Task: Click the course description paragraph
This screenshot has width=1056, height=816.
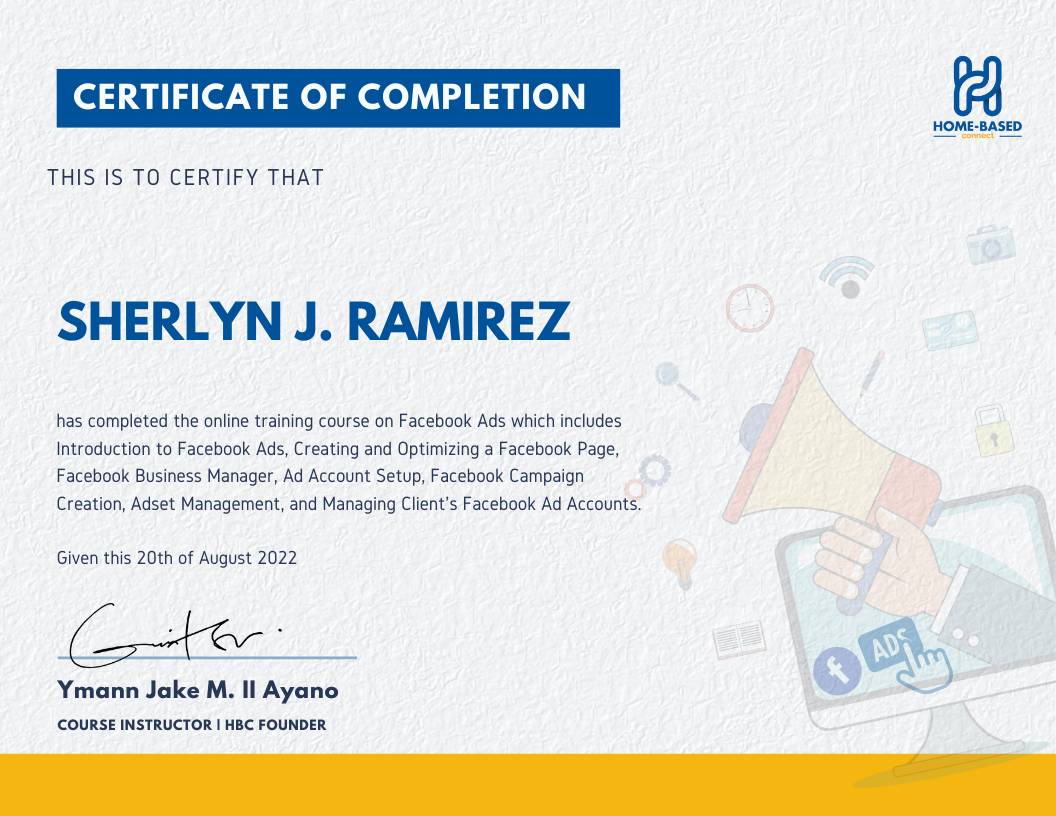Action: click(349, 463)
